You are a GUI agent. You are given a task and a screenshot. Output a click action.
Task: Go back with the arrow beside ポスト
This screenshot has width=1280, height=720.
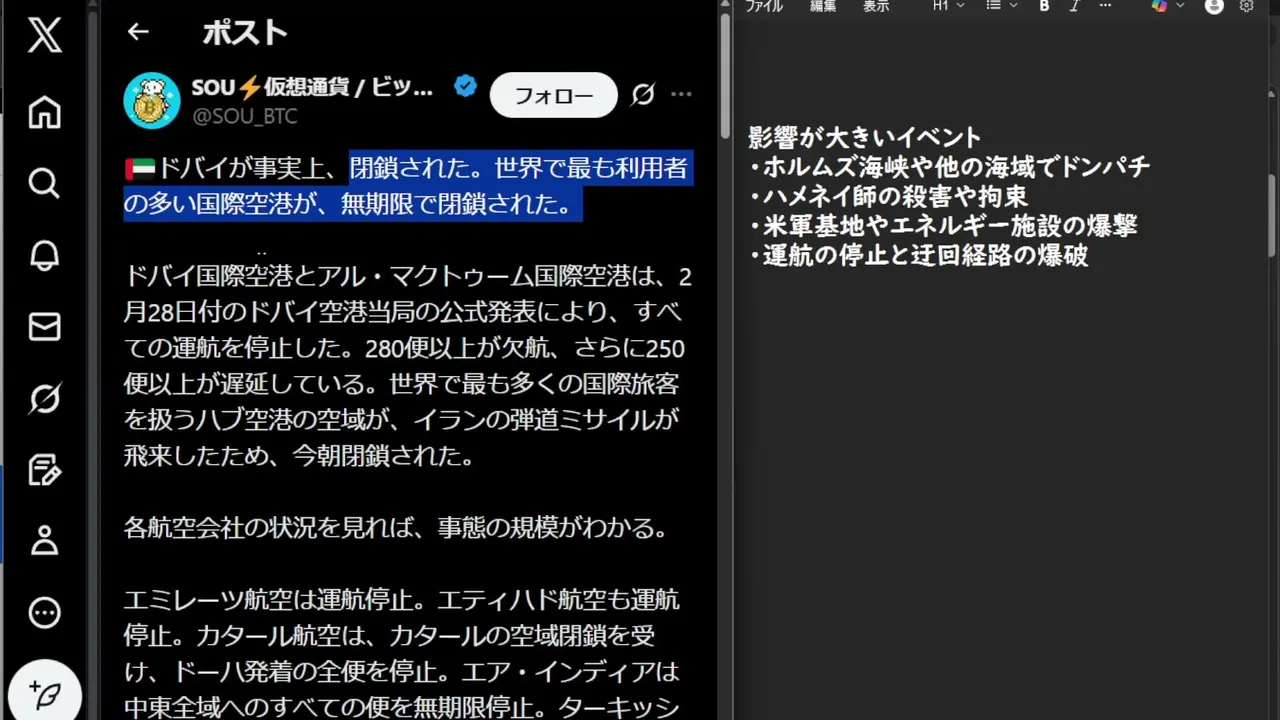point(138,32)
